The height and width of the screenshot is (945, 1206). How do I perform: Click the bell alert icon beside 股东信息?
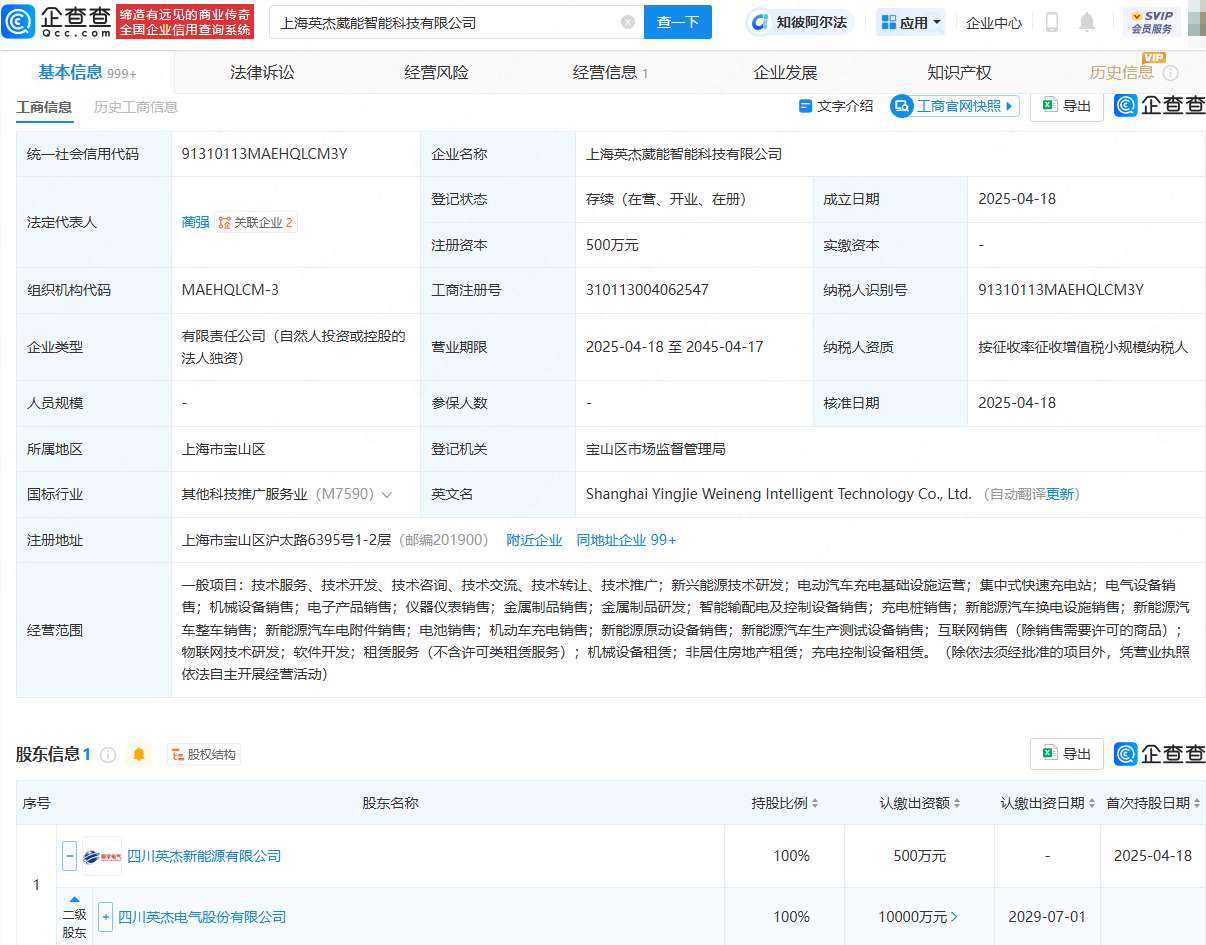click(x=140, y=754)
